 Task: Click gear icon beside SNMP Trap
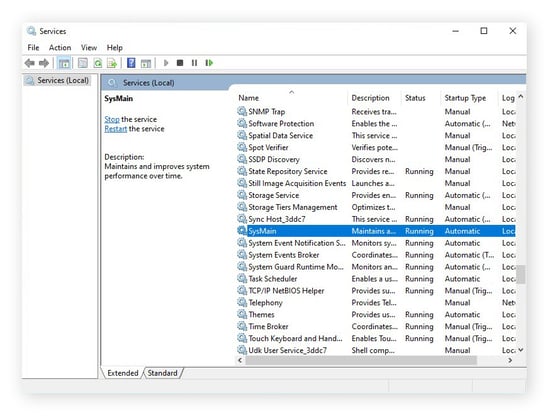click(242, 111)
